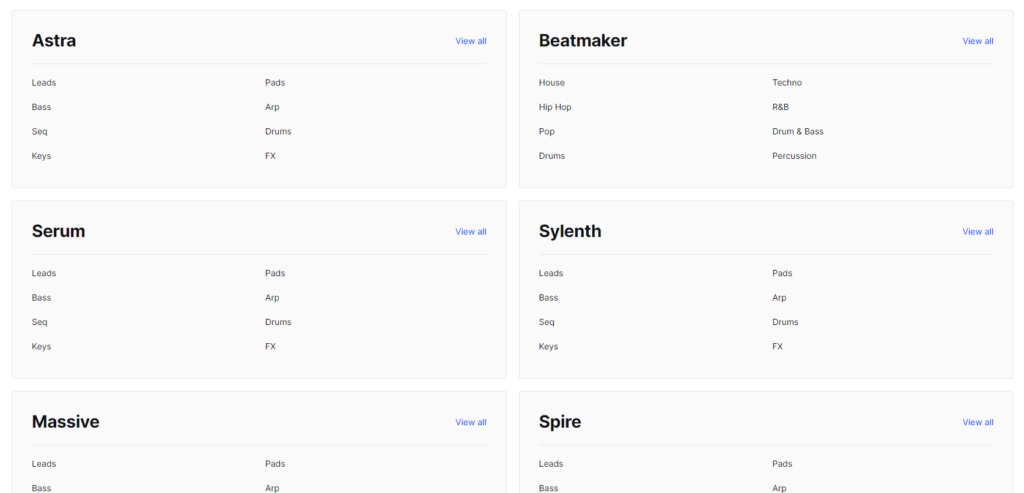Image resolution: width=1024 pixels, height=493 pixels.
Task: Open View all in Massive card
Action: pos(470,422)
